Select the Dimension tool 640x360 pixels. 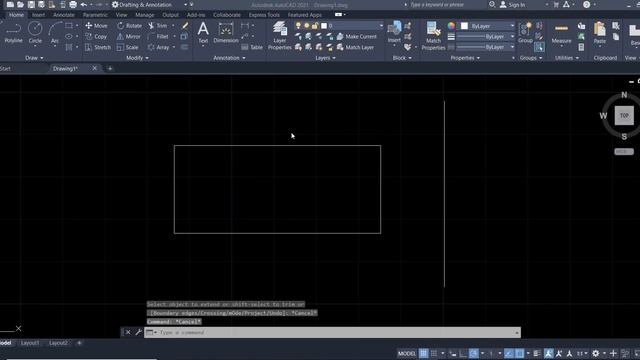(226, 33)
